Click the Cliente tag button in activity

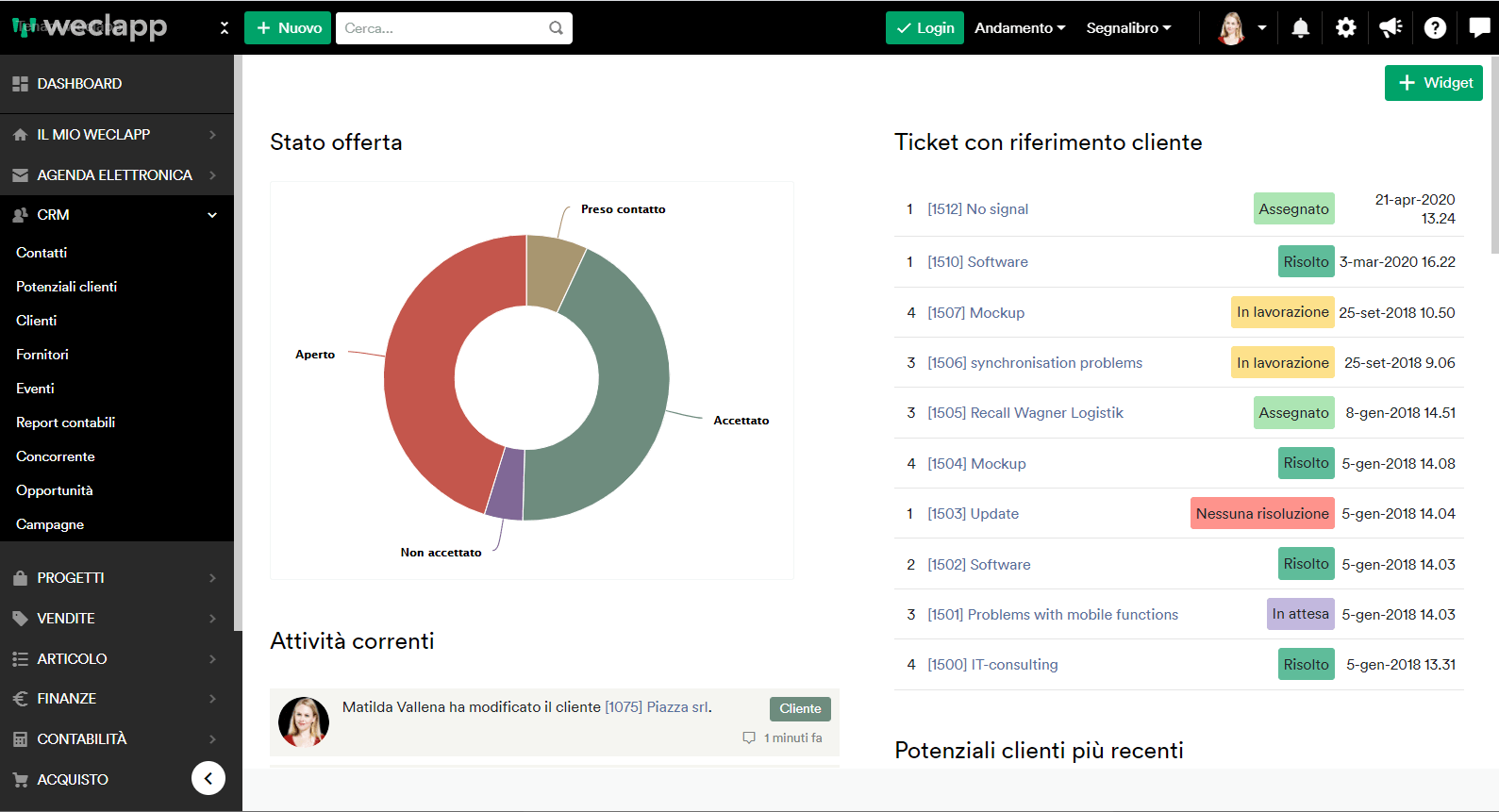click(800, 708)
